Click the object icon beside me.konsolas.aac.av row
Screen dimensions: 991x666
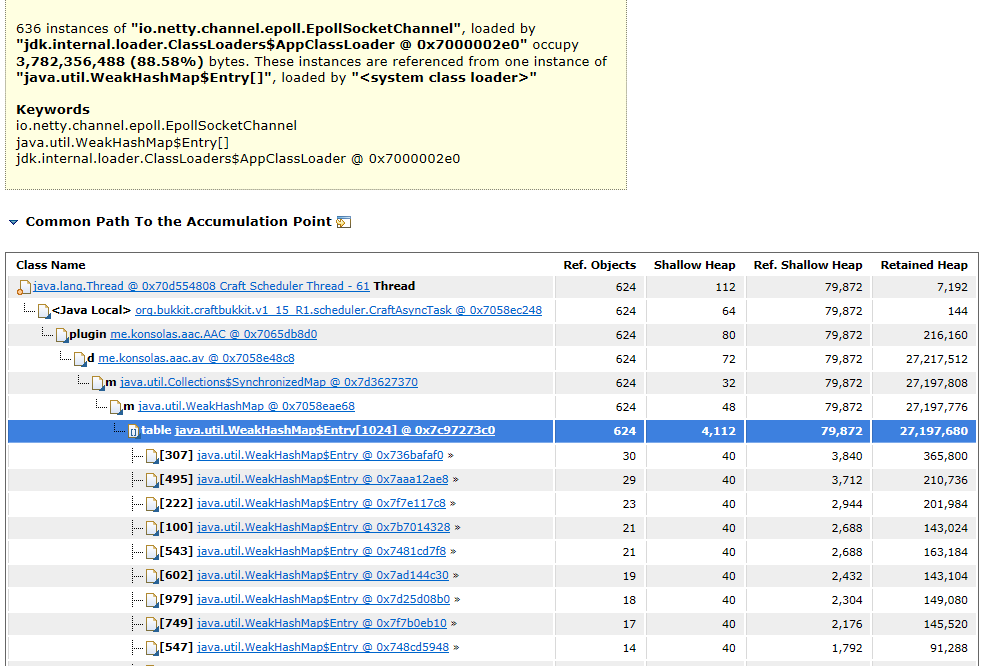tap(80, 359)
